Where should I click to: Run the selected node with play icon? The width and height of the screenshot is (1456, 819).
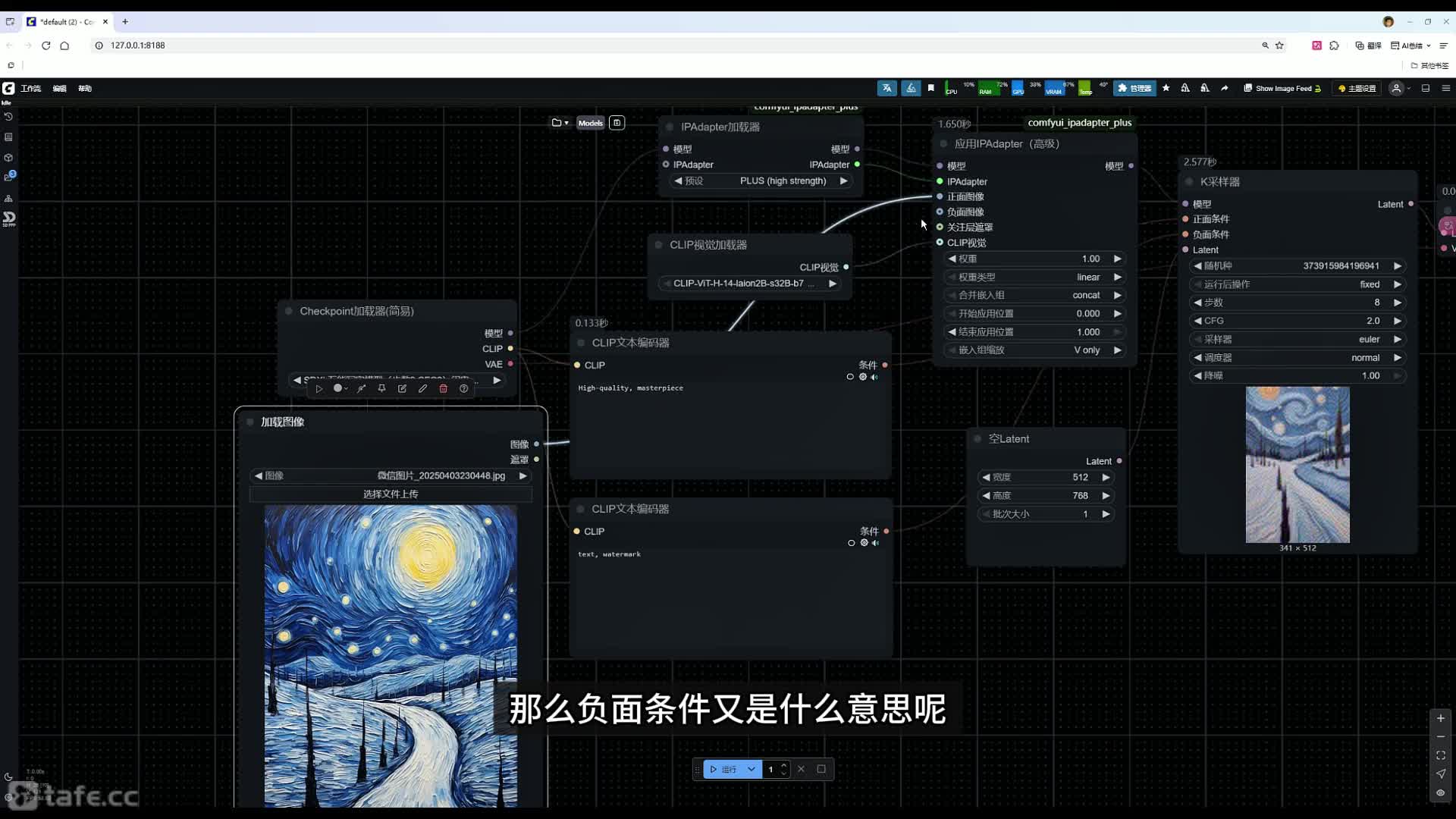click(319, 388)
